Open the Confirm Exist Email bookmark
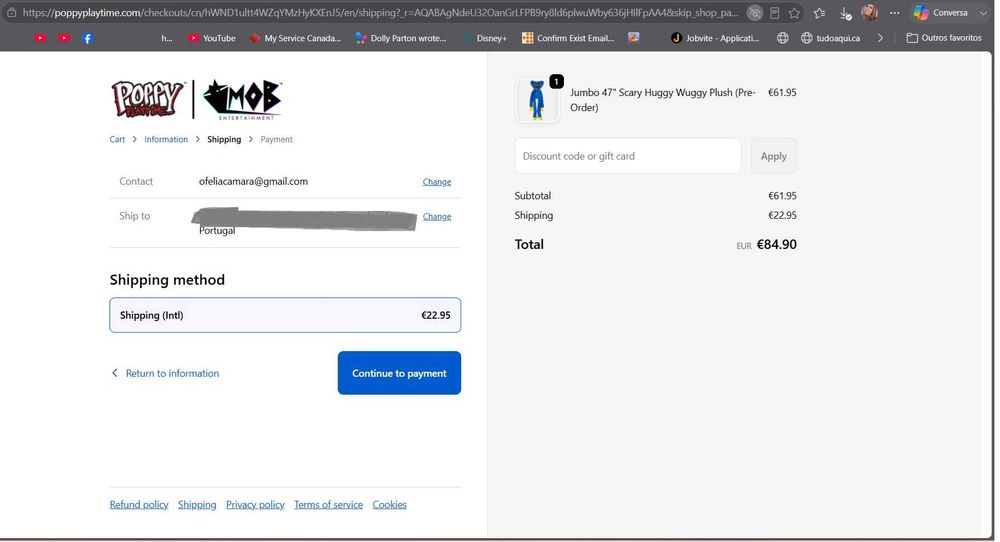 [x=568, y=38]
